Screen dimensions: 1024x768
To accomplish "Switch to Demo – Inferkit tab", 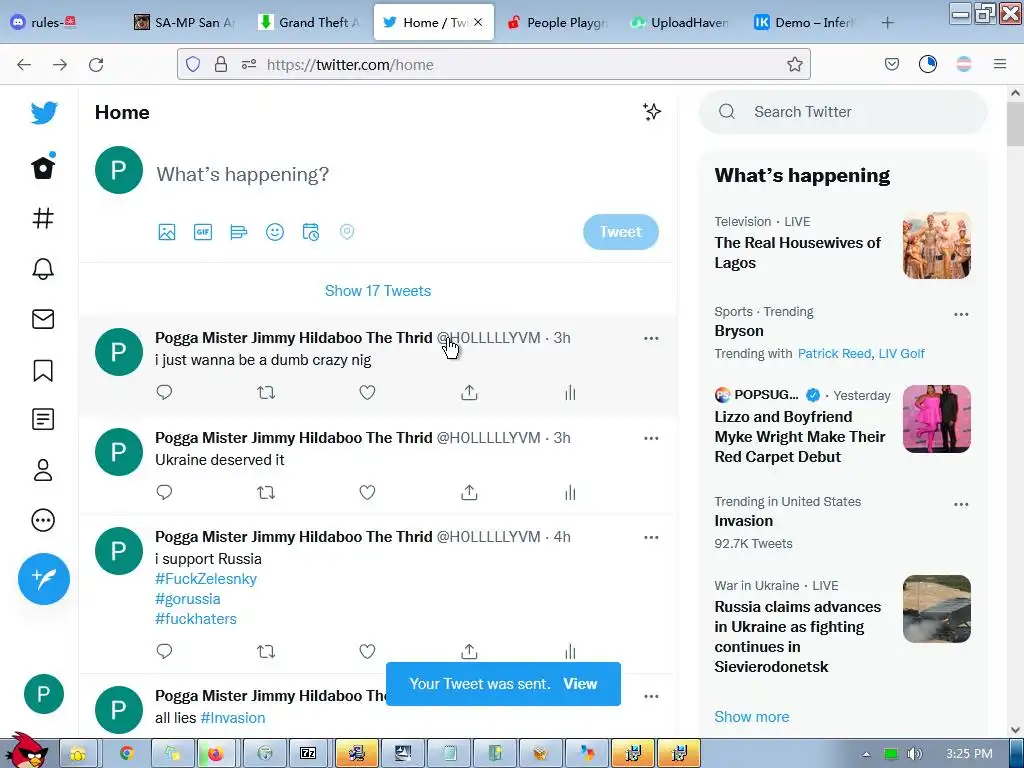I will click(x=804, y=22).
